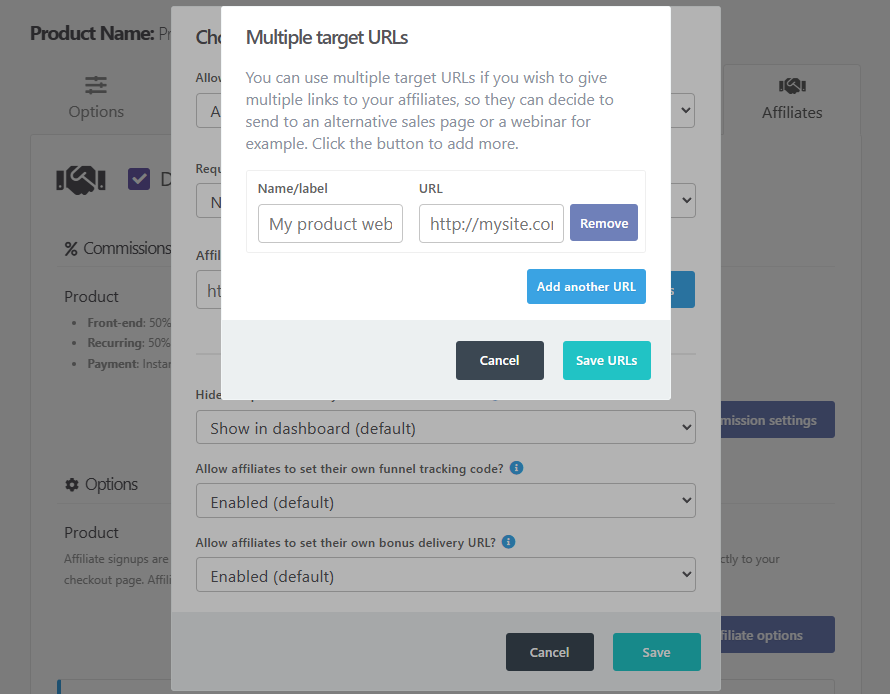Toggle the purple checkbox beside the handshake icon
Viewport: 890px width, 694px height.
[x=139, y=179]
